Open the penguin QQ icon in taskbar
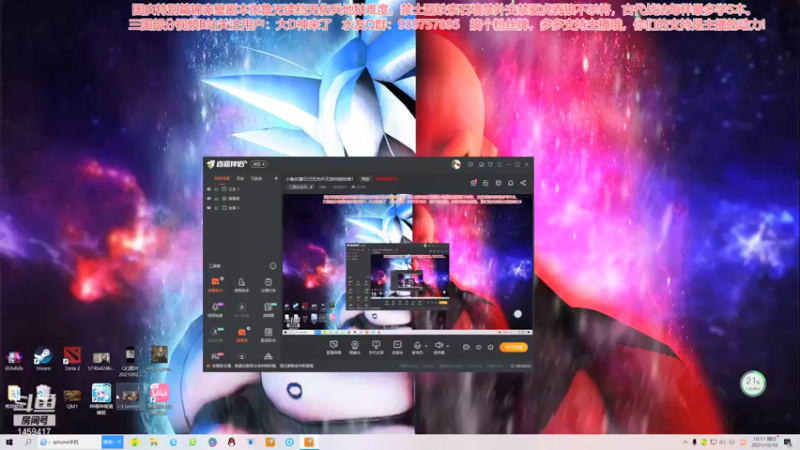This screenshot has height=450, width=800. [231, 442]
